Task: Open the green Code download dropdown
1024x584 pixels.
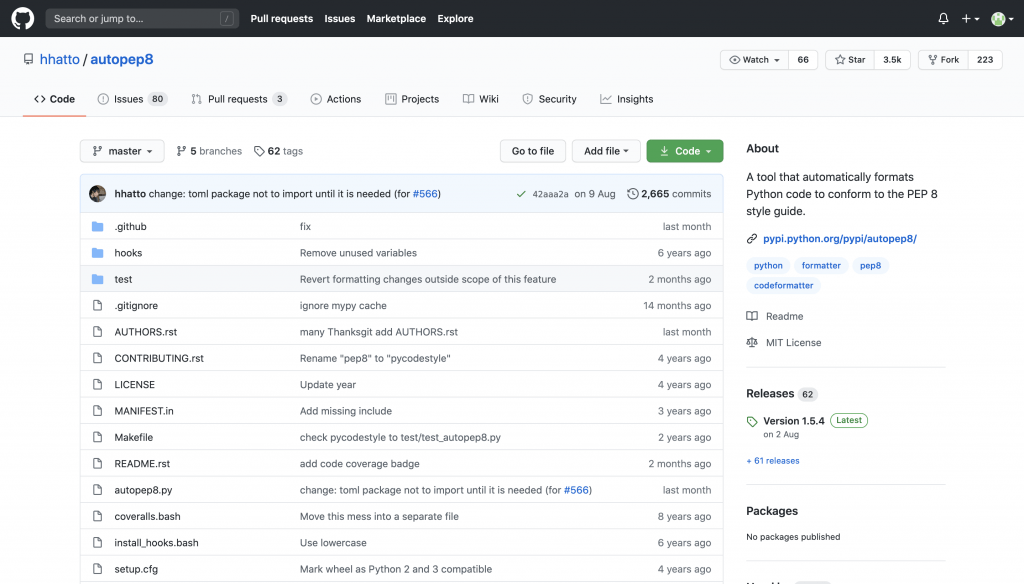Action: coord(684,151)
